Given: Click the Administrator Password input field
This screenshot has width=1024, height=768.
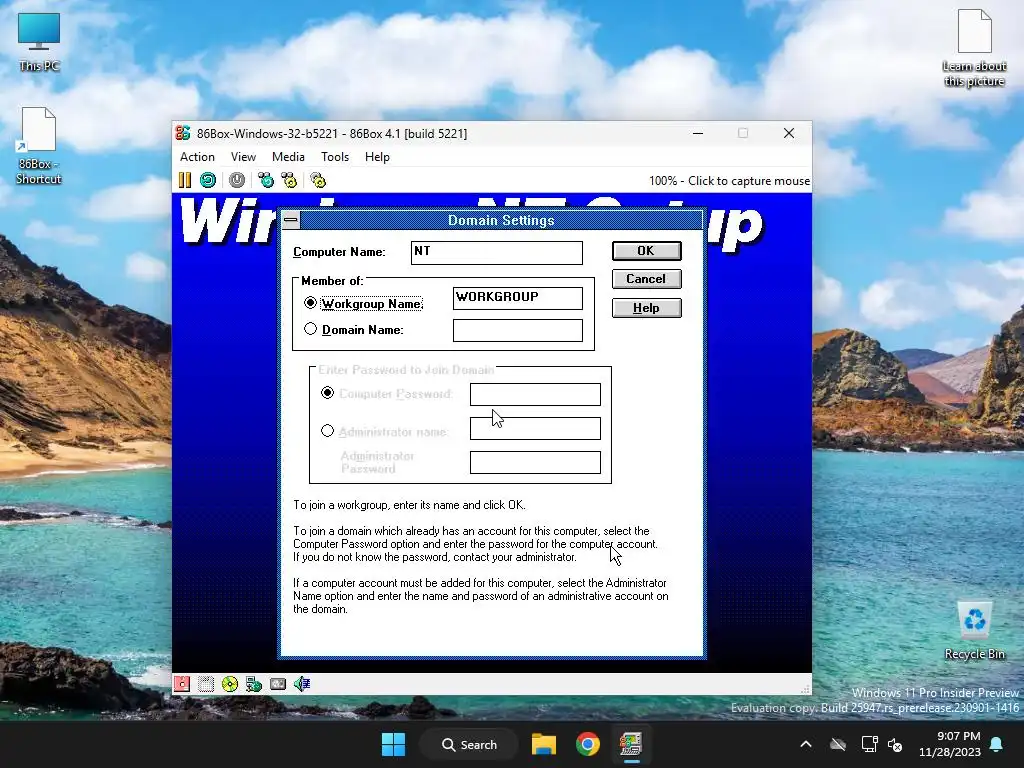Looking at the screenshot, I should click(x=536, y=462).
